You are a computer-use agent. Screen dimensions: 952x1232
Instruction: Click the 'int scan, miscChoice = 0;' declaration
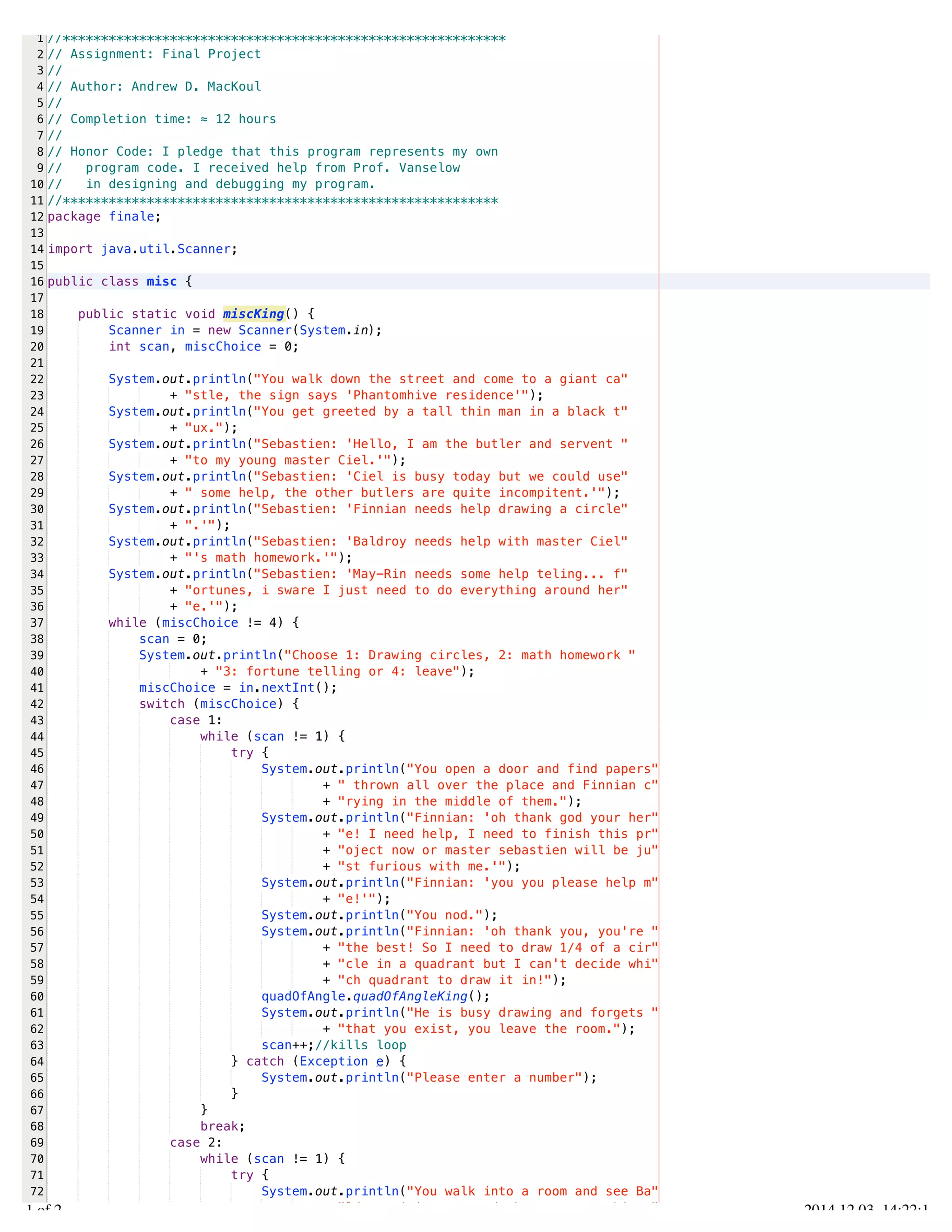[x=204, y=346]
